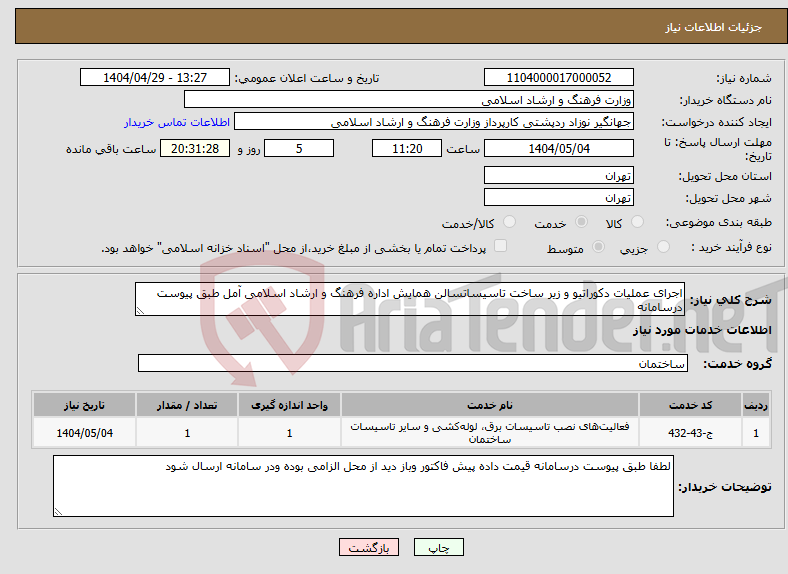Click the delivery province field تهران
The image size is (788, 574).
pos(559,175)
